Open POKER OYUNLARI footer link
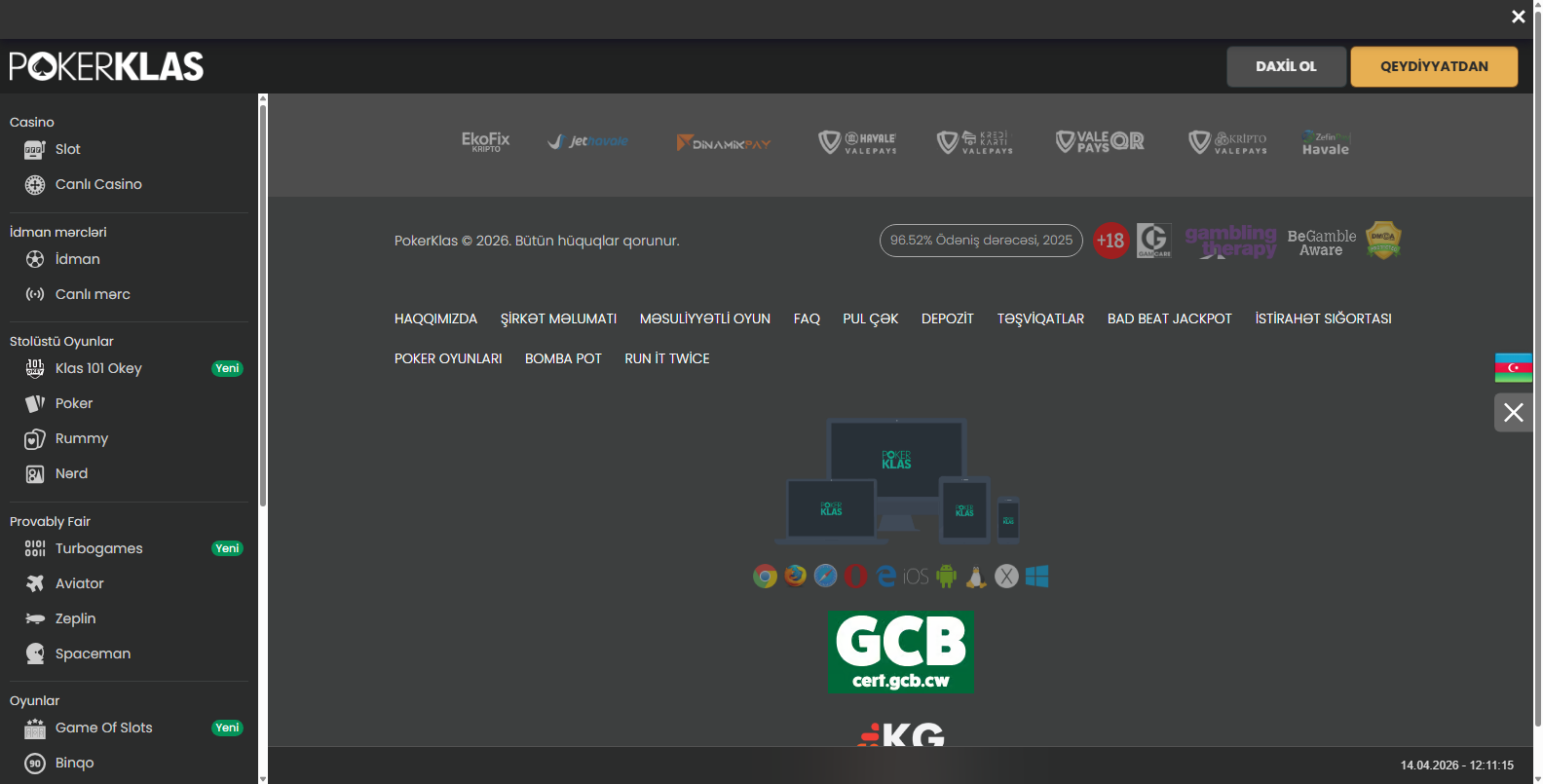Image resolution: width=1543 pixels, height=784 pixels. coord(448,358)
